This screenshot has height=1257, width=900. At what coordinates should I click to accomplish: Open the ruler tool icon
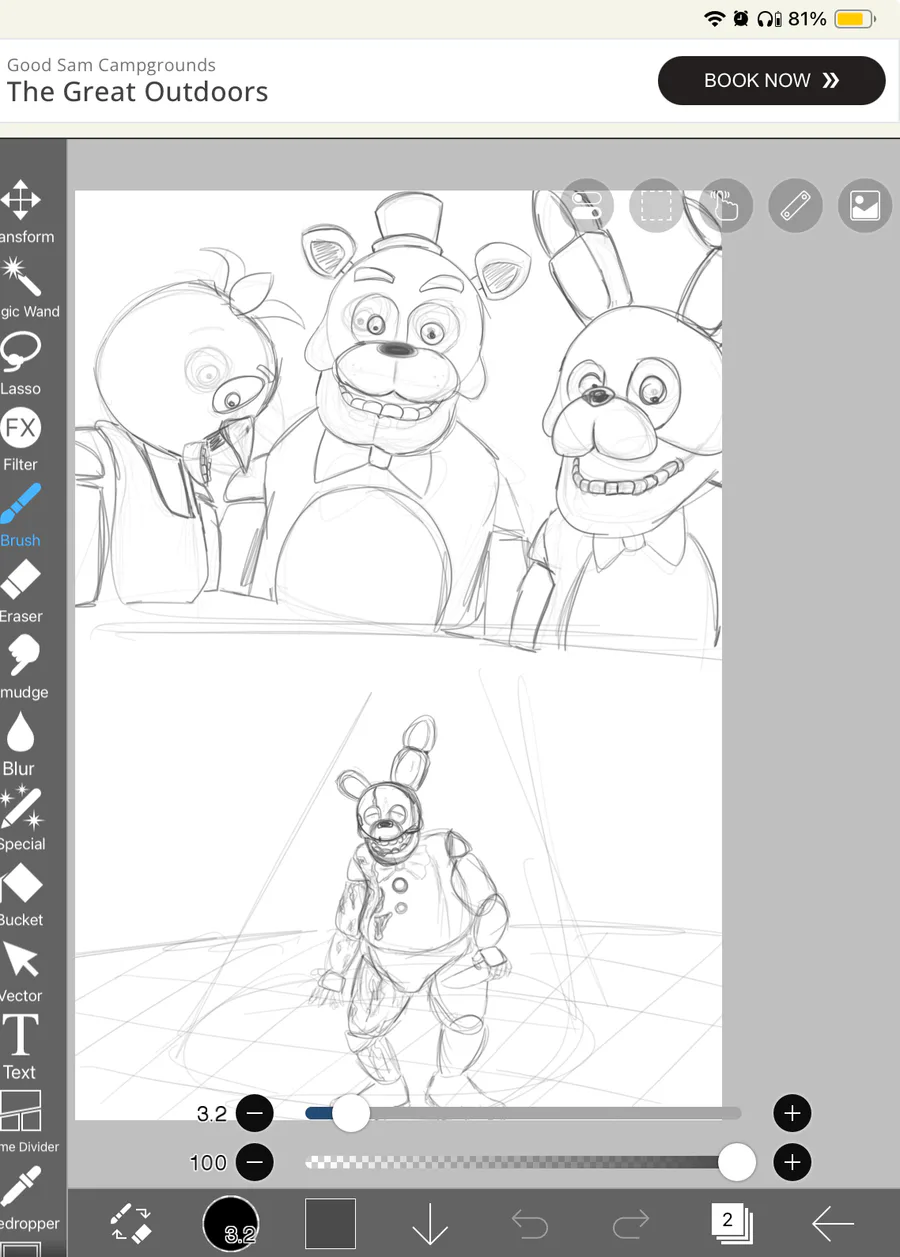click(x=795, y=206)
